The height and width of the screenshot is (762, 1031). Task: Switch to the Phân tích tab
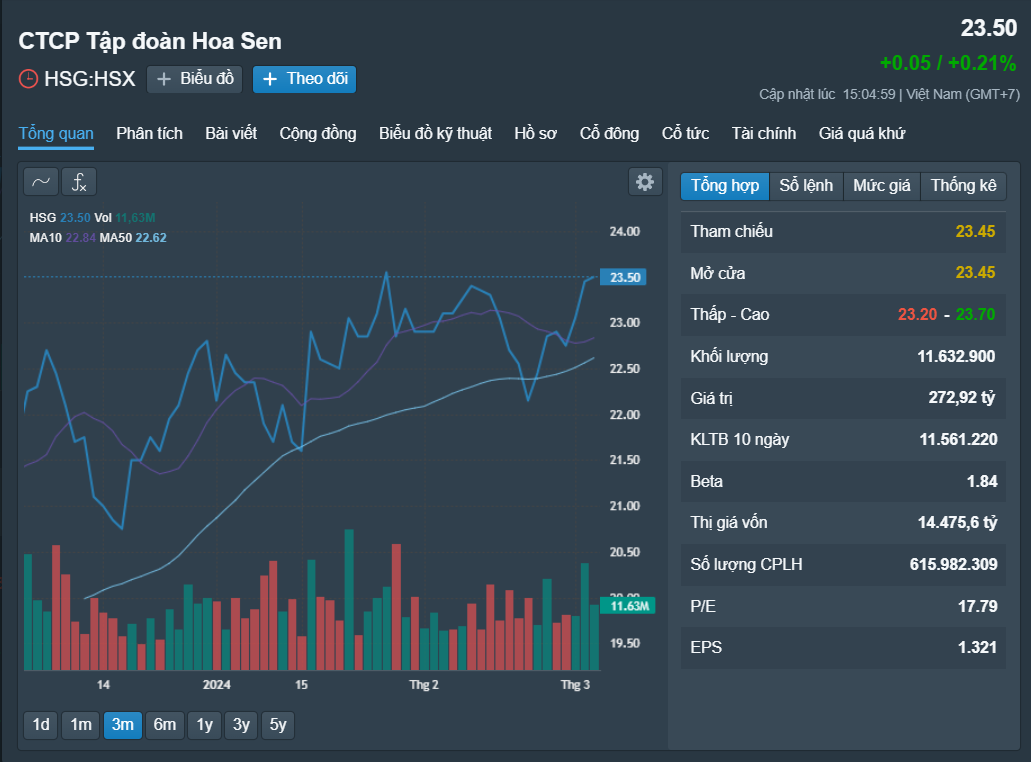point(149,133)
